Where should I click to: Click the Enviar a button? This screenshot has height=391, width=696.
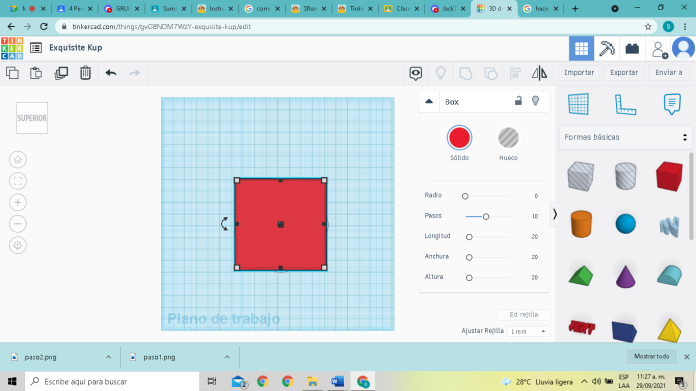coord(669,72)
